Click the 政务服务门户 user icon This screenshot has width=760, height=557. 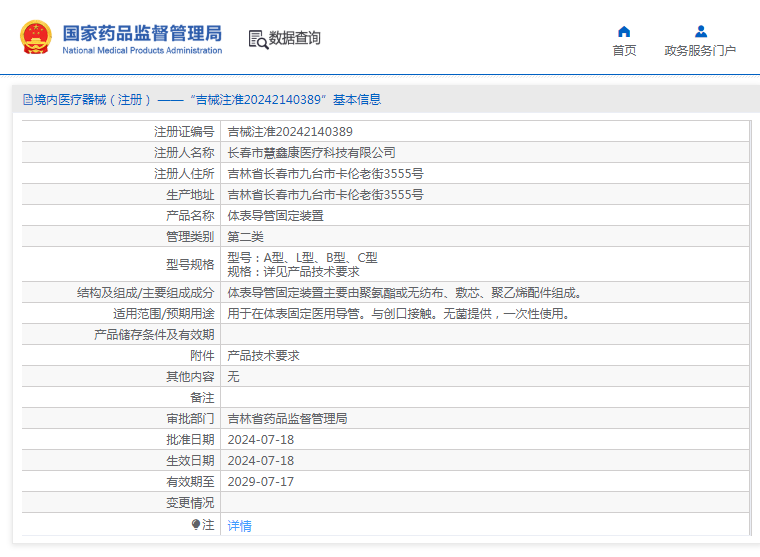click(x=700, y=32)
